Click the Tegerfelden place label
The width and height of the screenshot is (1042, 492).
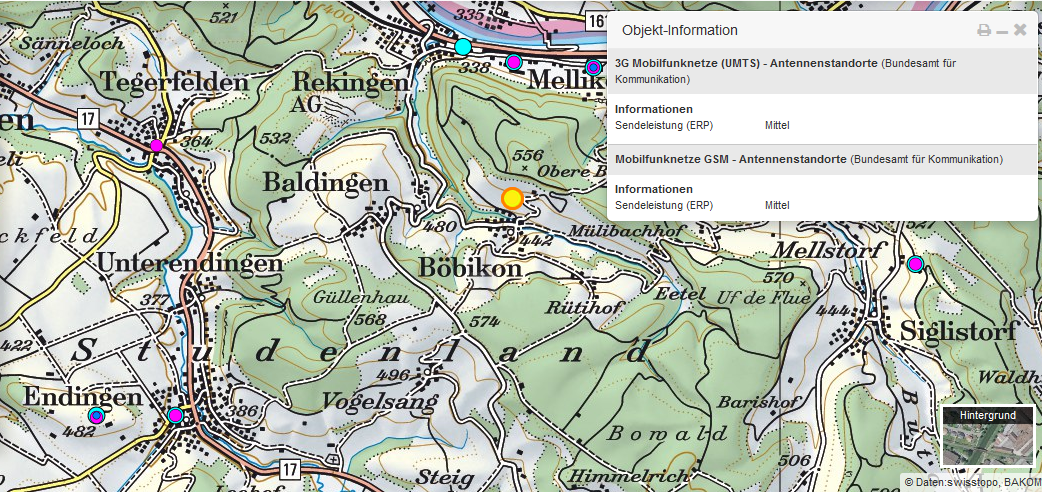point(174,82)
